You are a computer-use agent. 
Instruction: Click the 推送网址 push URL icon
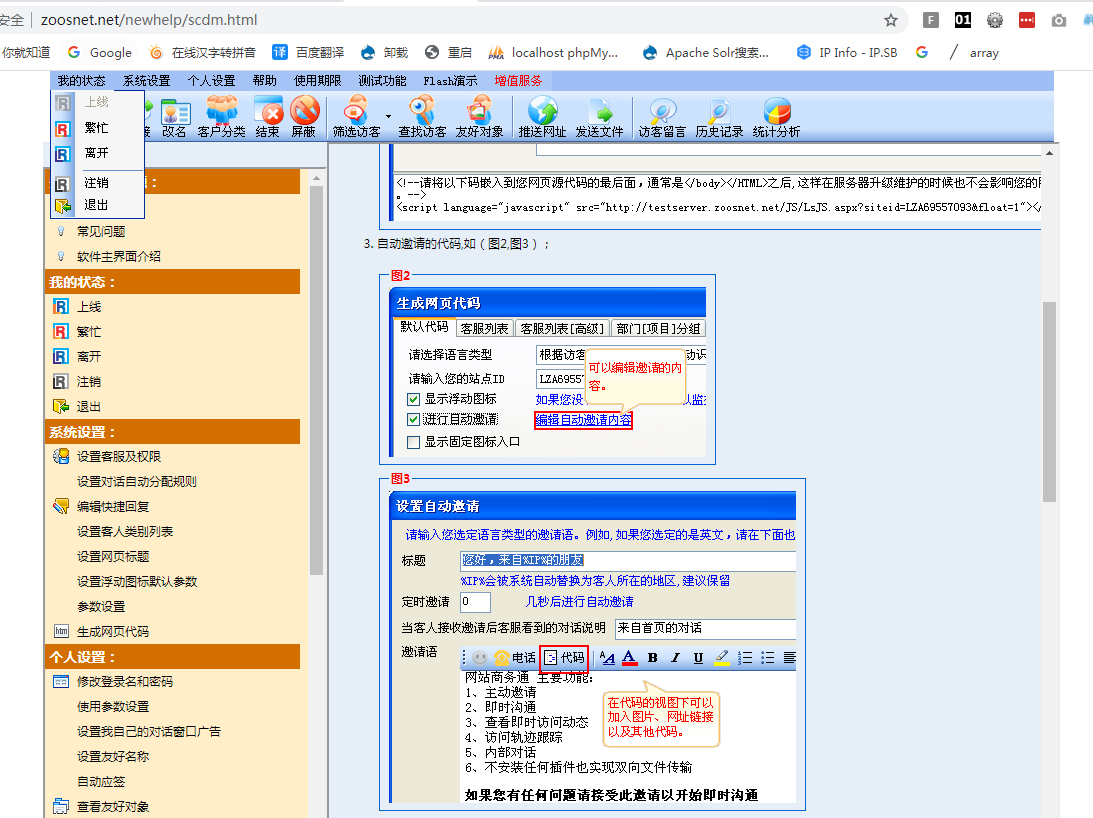(x=542, y=118)
